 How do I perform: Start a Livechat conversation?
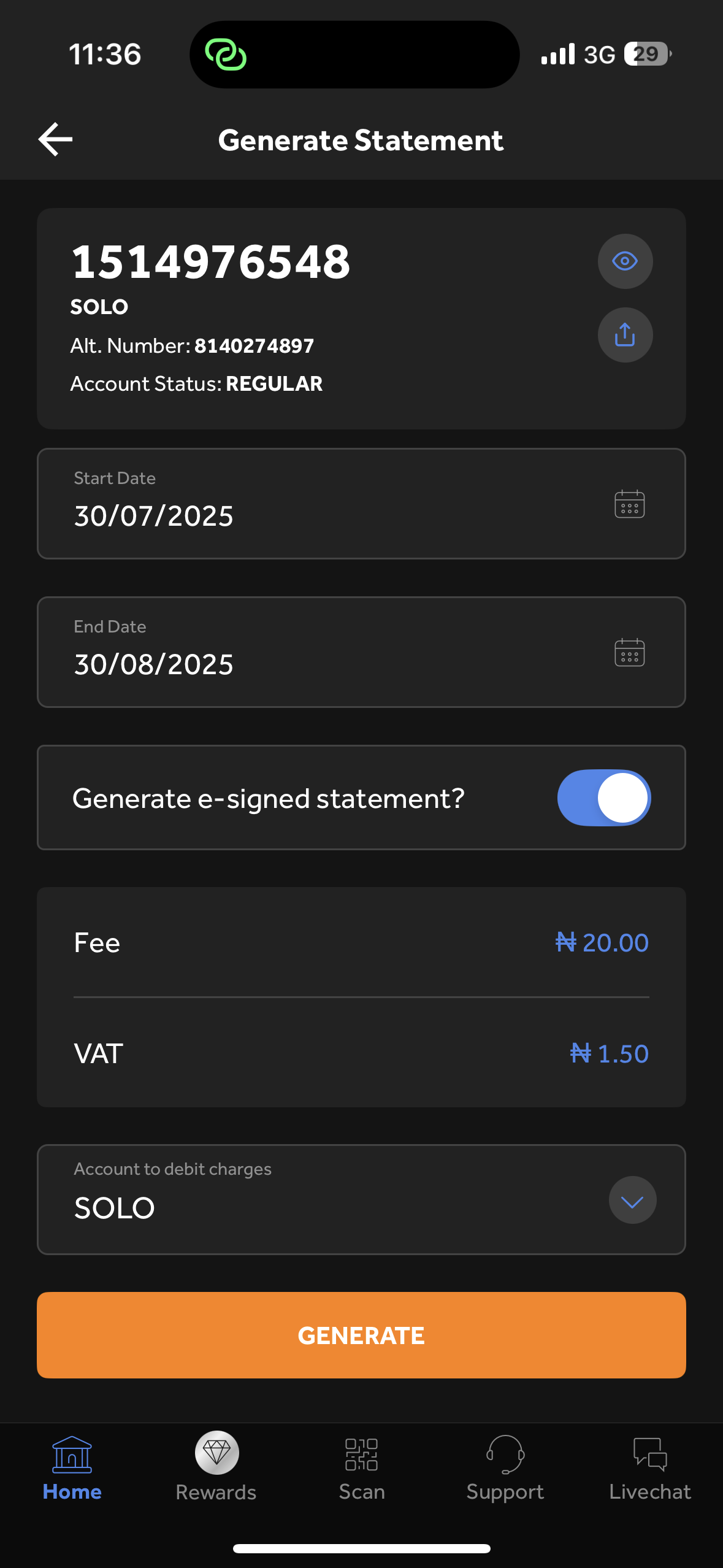click(650, 1467)
